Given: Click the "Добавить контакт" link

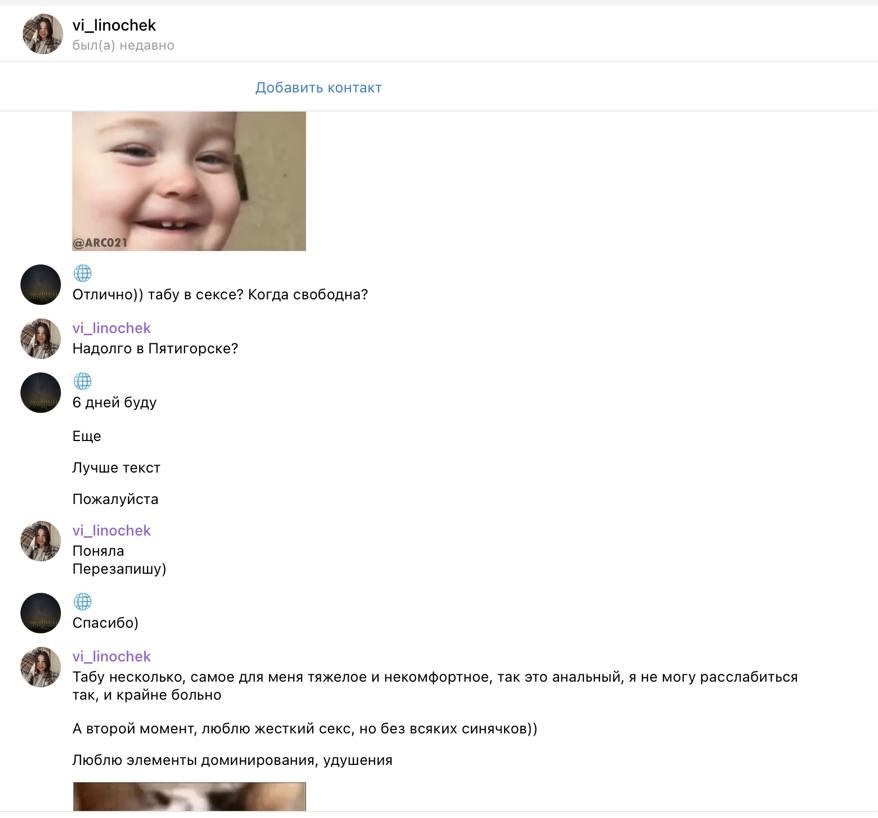Looking at the screenshot, I should pos(319,87).
